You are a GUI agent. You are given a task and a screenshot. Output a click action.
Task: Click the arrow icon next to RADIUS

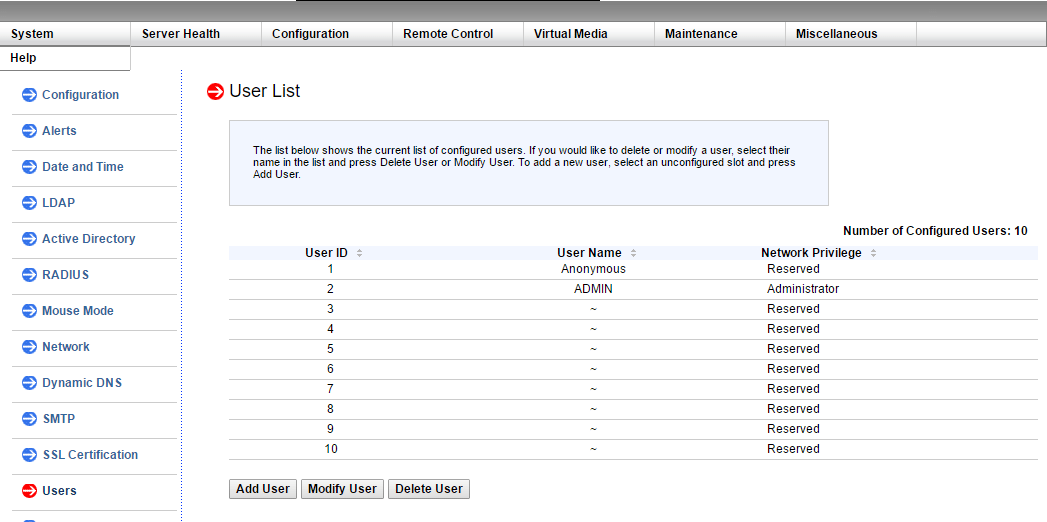pyautogui.click(x=29, y=275)
